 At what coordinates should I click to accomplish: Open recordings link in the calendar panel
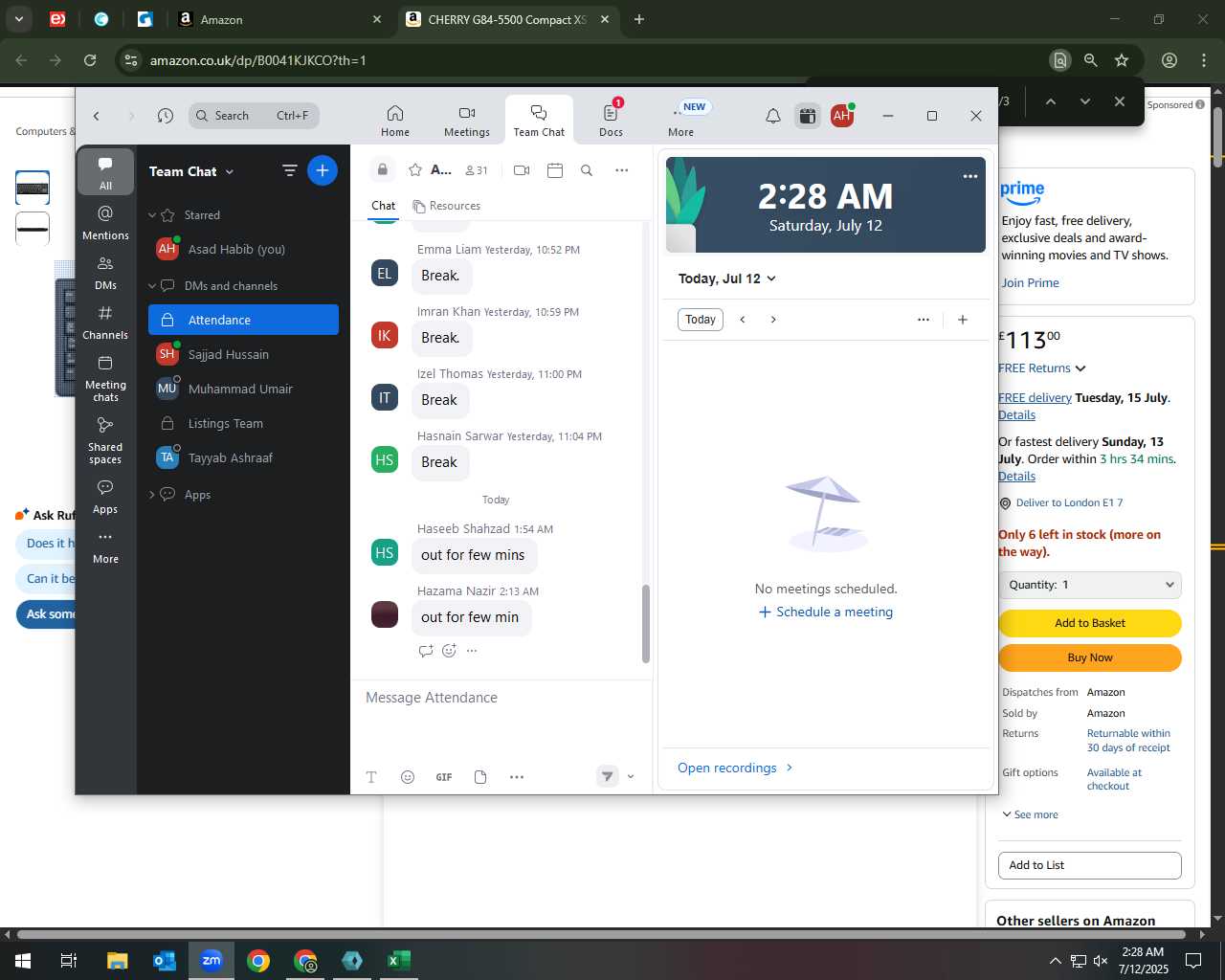tap(735, 768)
